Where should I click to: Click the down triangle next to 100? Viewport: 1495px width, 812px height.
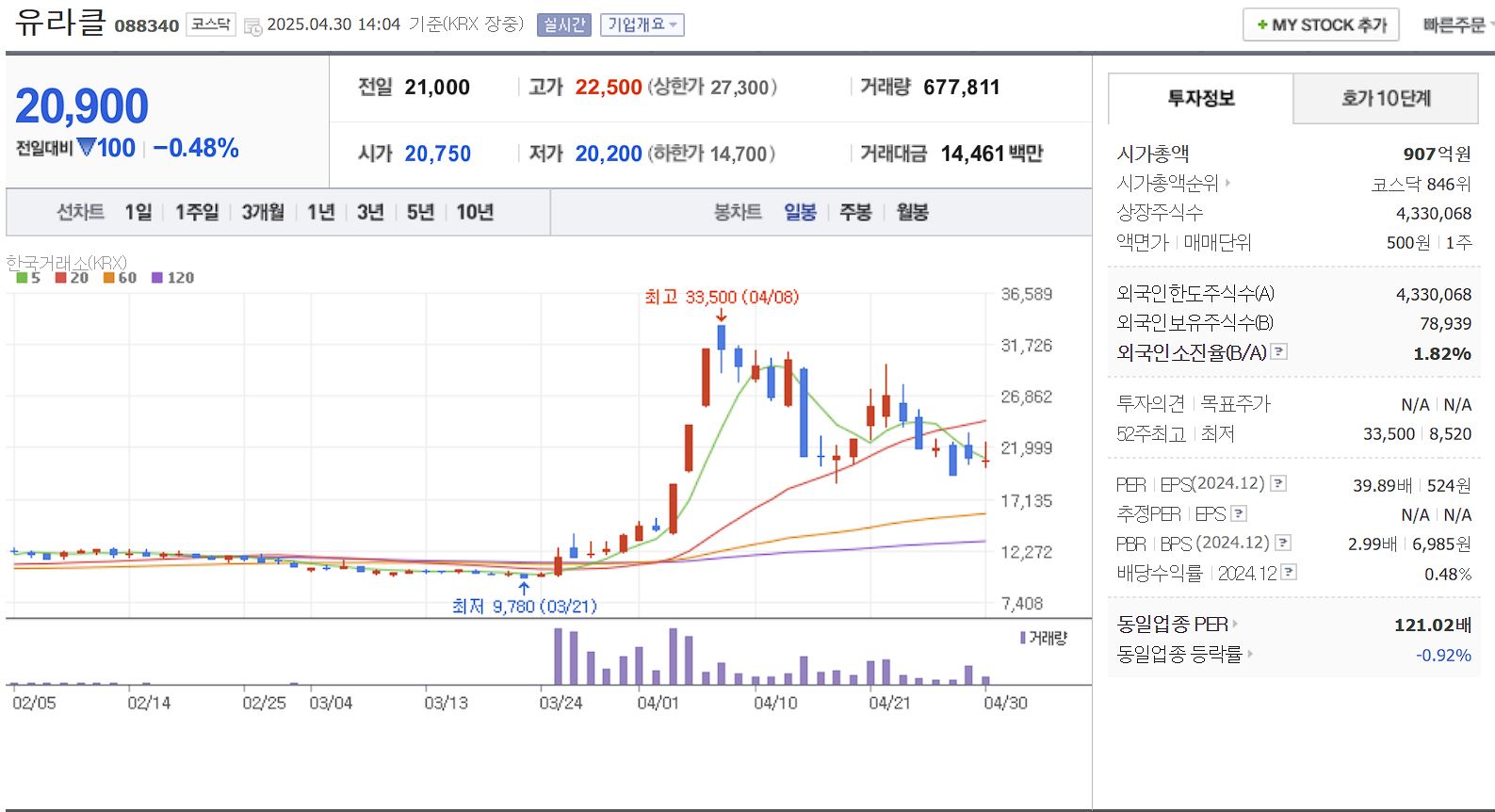coord(86,147)
